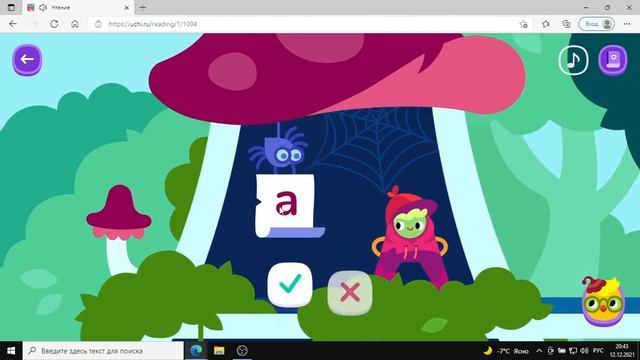Open the round recorder app in taskbar

point(242,351)
